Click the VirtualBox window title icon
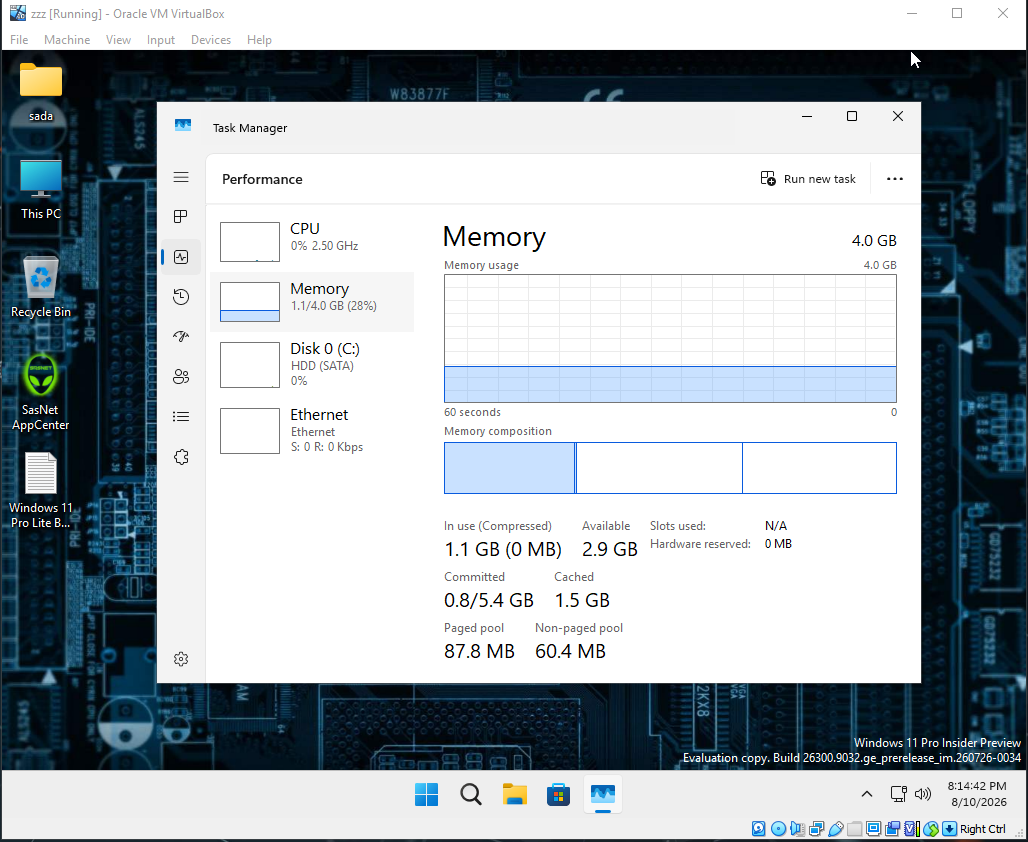Image resolution: width=1028 pixels, height=842 pixels. pos(18,13)
